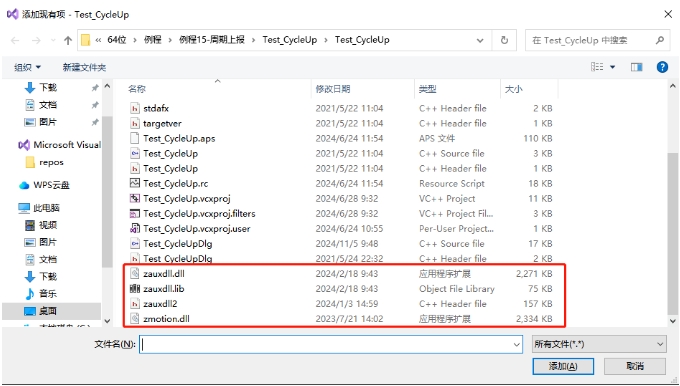This screenshot has width=680, height=386.
Task: Select Test_CycleUp.vcxproj.user file icon
Action: click(135, 228)
